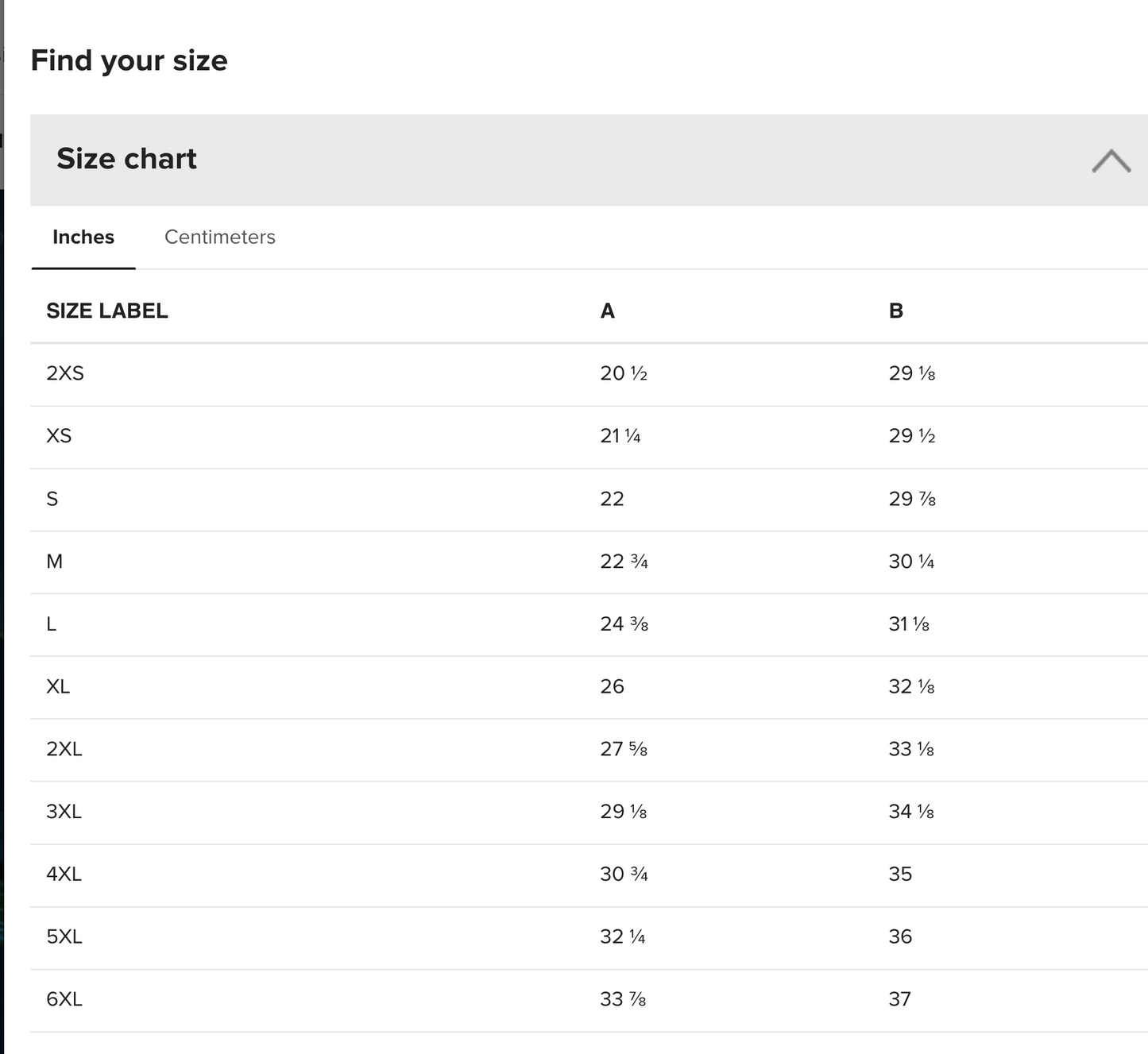This screenshot has width=1148, height=1054.
Task: Collapse the Size chart chevron arrow
Action: pyautogui.click(x=1111, y=160)
